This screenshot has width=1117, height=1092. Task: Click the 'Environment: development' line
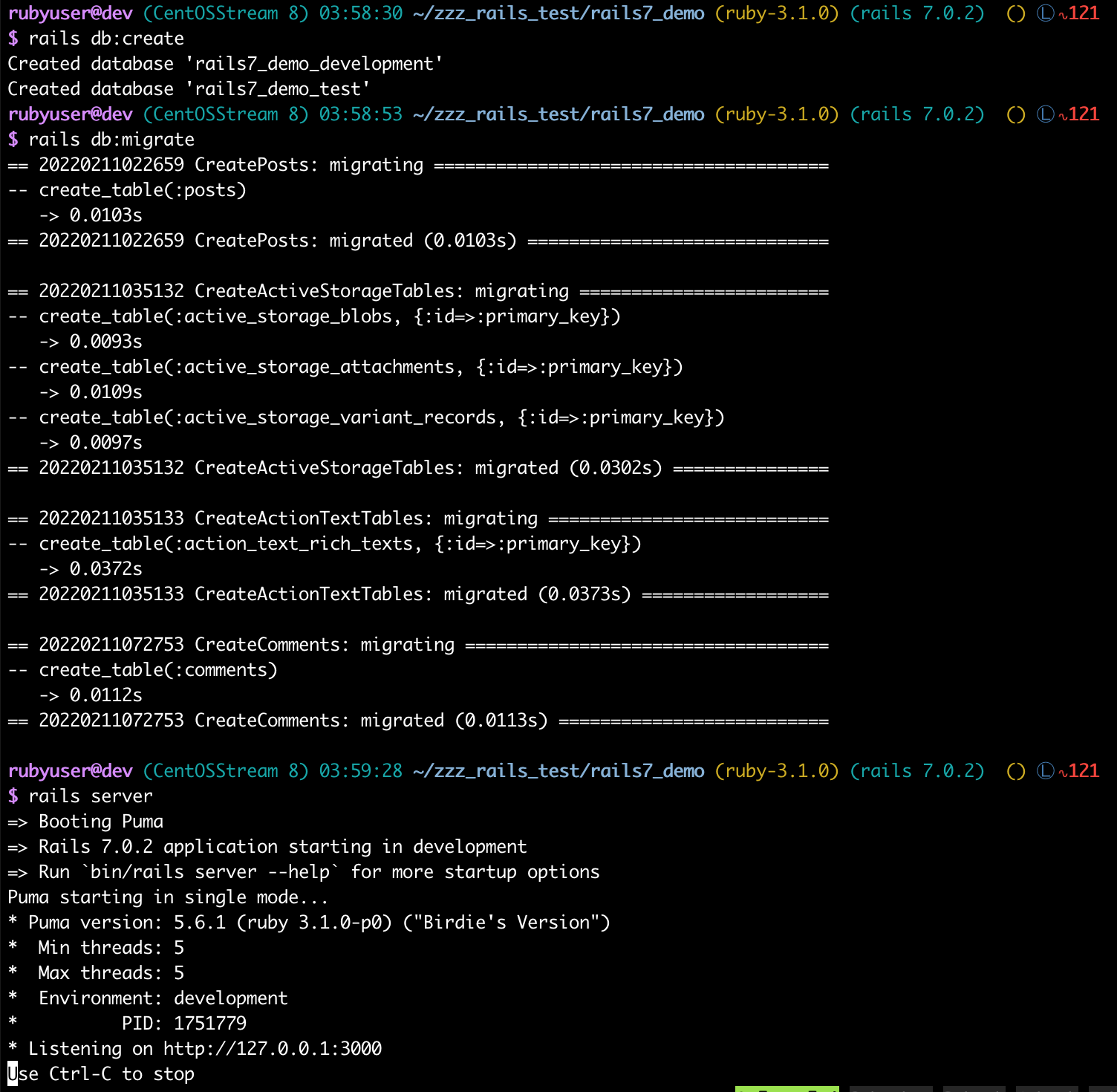(148, 998)
